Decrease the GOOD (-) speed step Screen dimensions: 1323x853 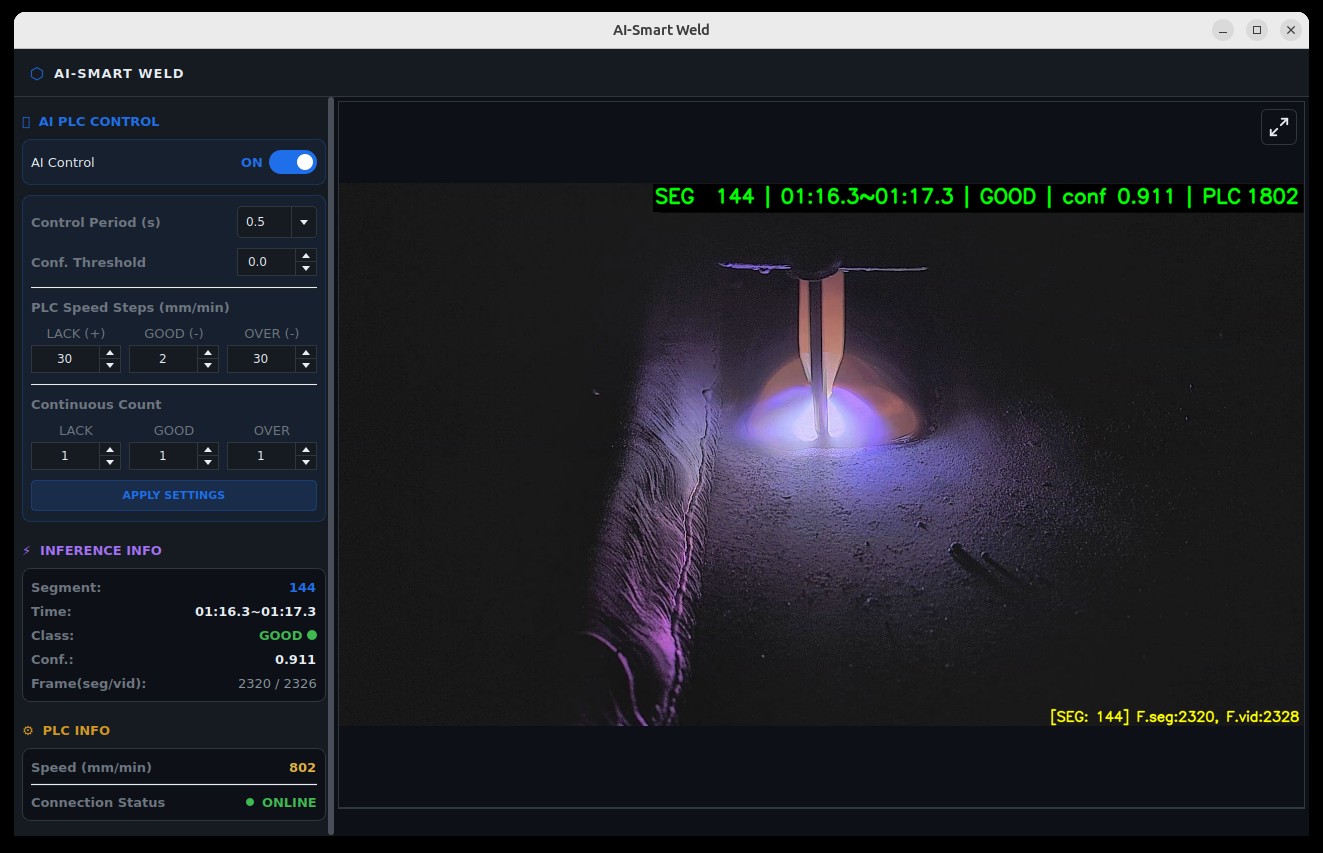208,365
